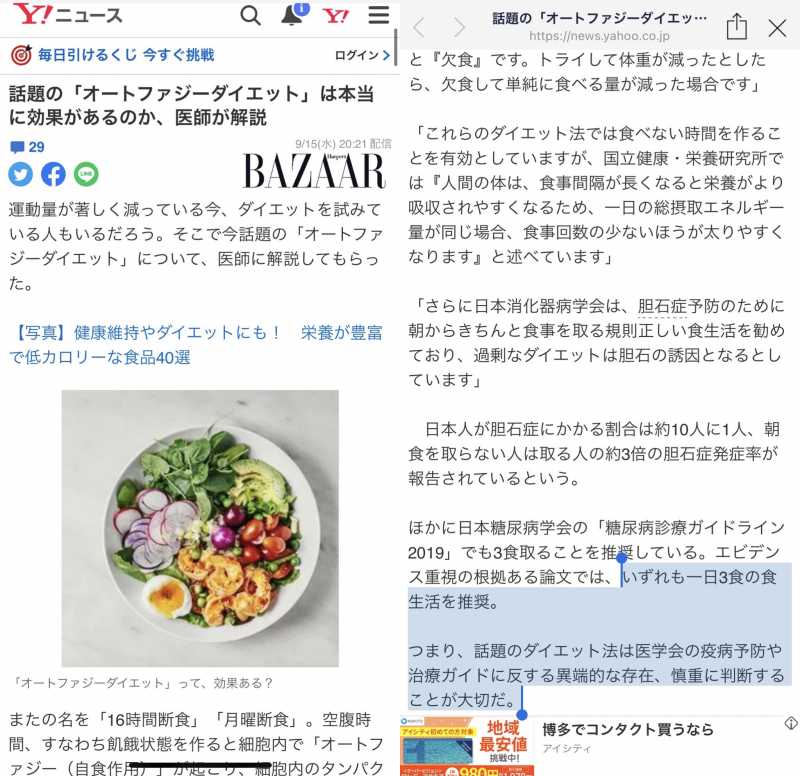Open notifications bell icon
The width and height of the screenshot is (800, 776).
click(x=294, y=15)
